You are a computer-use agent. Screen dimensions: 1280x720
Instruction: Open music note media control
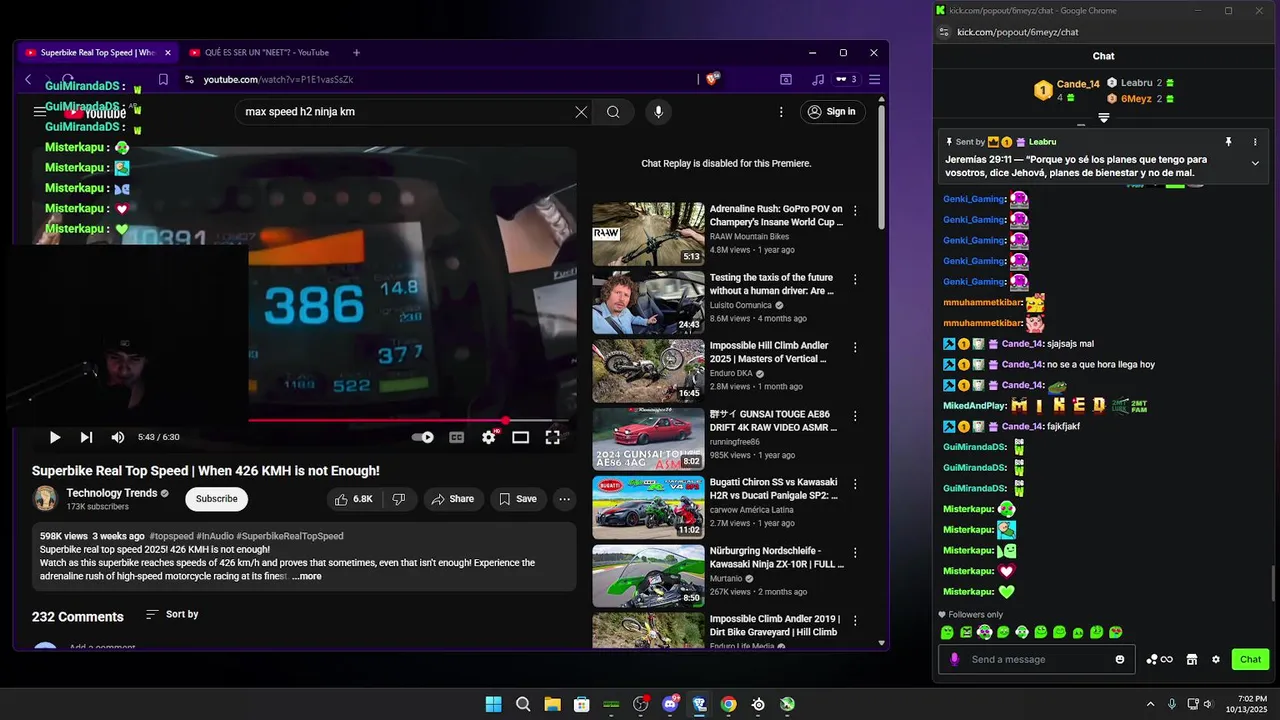click(x=818, y=79)
